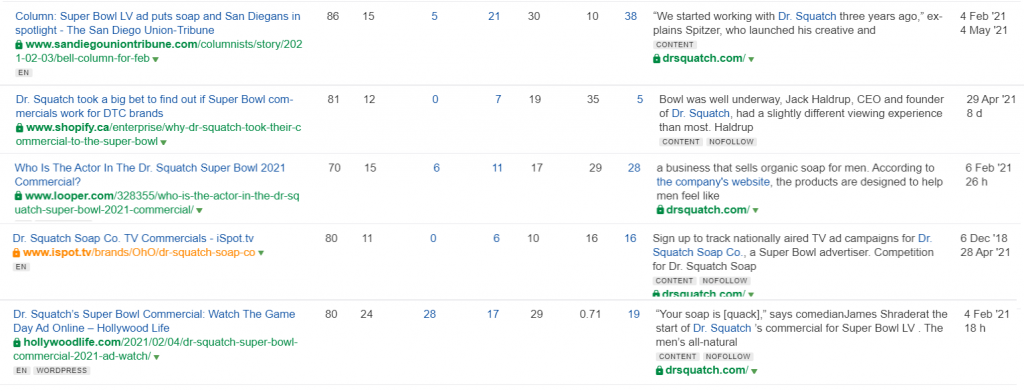Screen dimensions: 1024x391
Task: Open the dropdown caret next to shopify.ca URL
Action: pos(163,142)
